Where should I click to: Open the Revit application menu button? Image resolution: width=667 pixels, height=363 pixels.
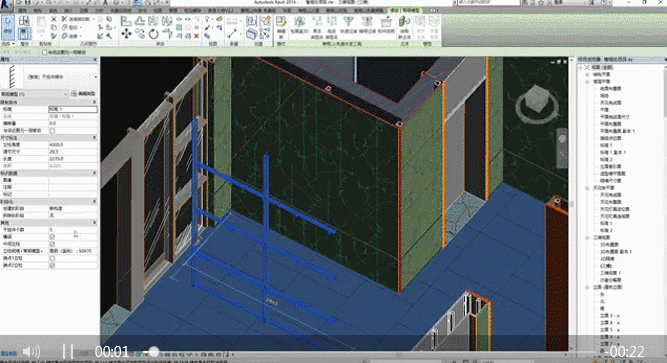[6, 4]
